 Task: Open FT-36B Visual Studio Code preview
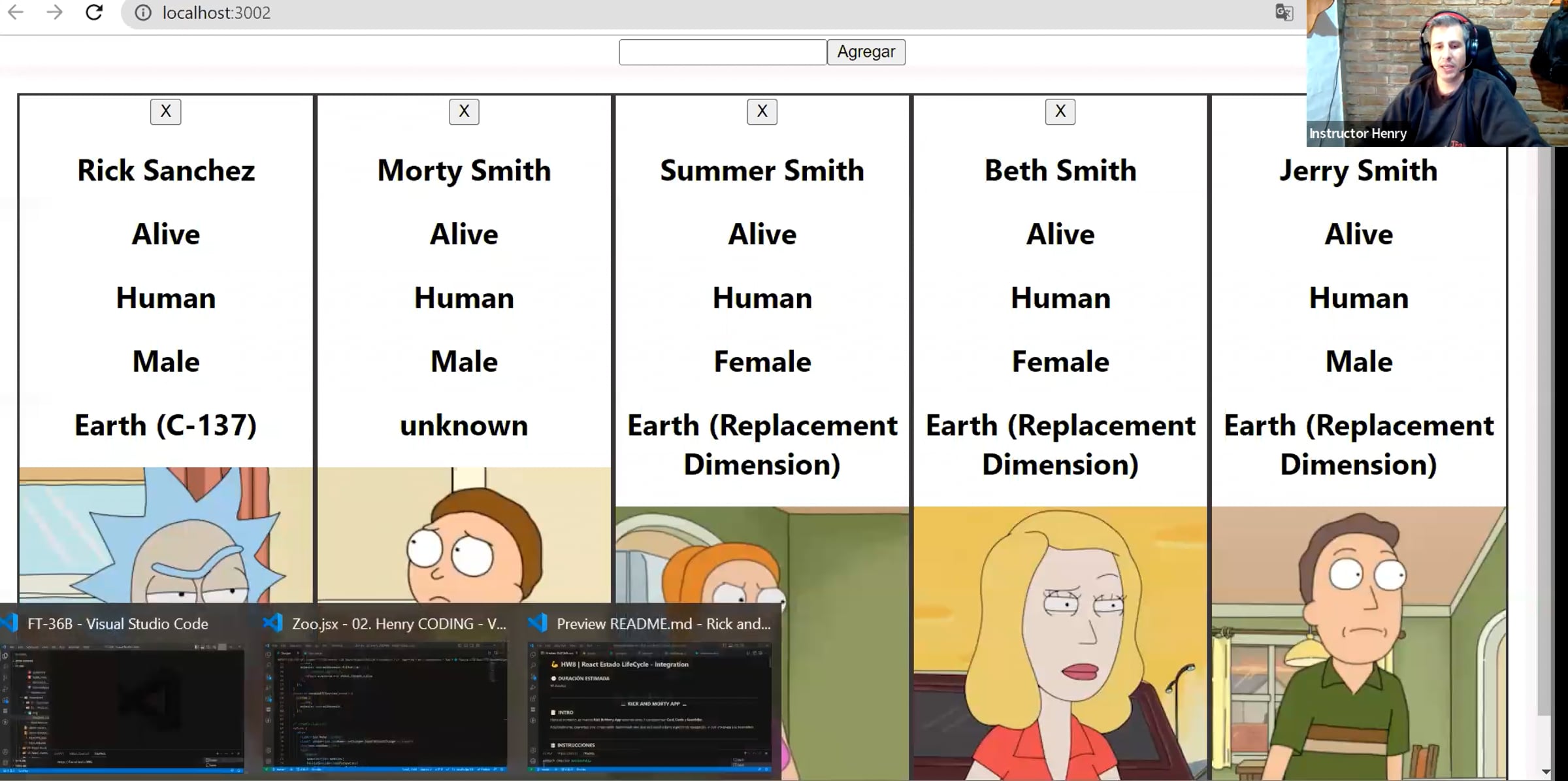pos(123,707)
